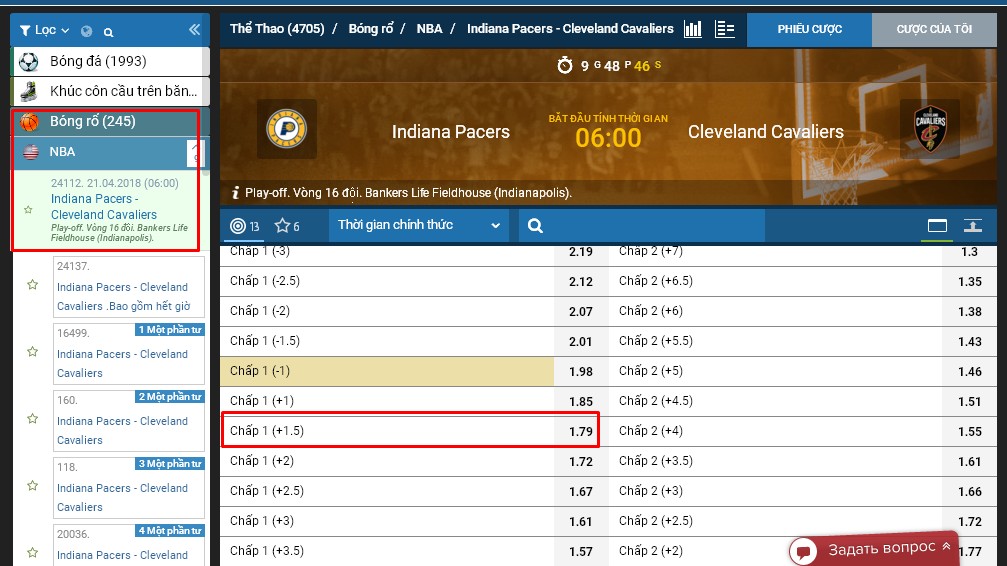The image size is (1007, 566).
Task: Click the collapse-all upload arrow icon
Action: pos(973,226)
